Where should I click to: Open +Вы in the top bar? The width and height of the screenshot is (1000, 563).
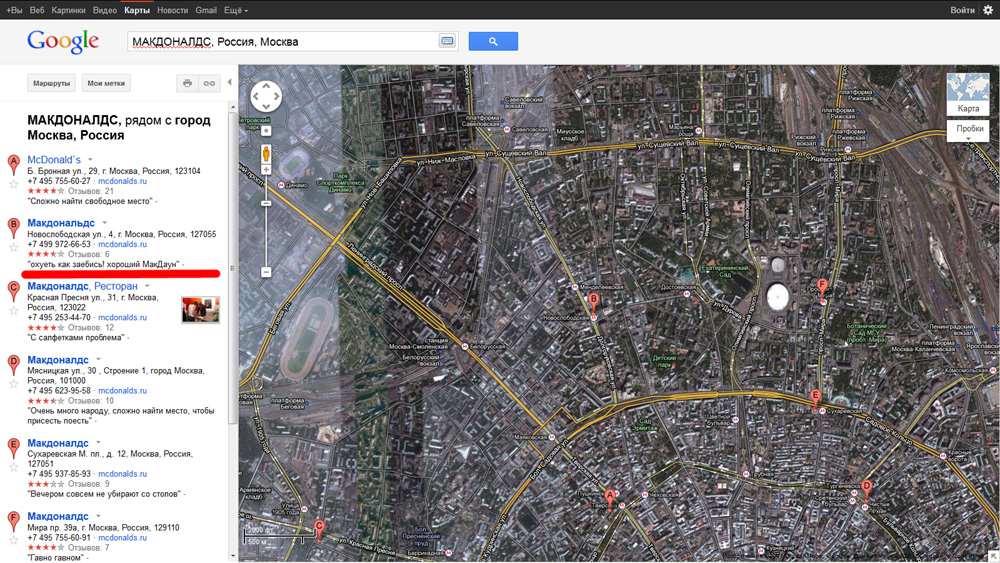click(x=14, y=10)
